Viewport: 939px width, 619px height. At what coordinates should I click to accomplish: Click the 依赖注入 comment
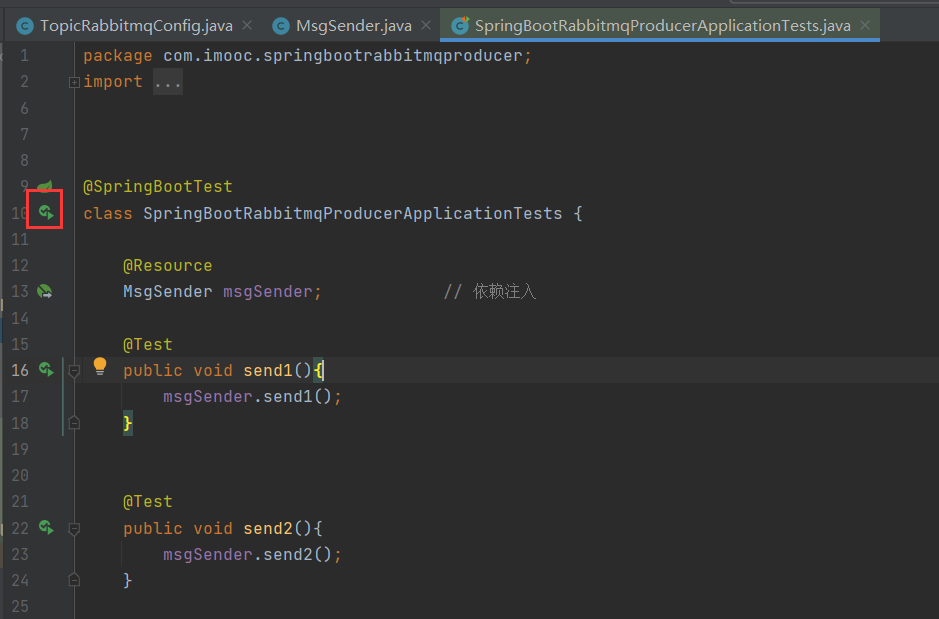(490, 292)
